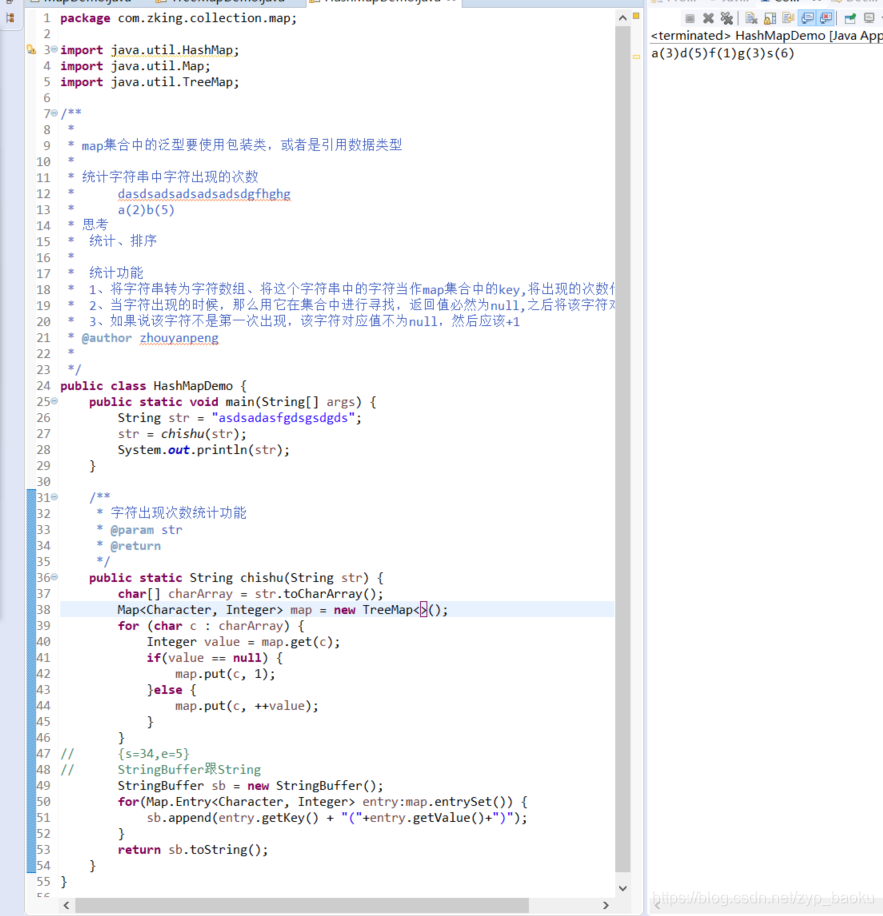Image resolution: width=883 pixels, height=916 pixels.
Task: Click the dasdsadsadsadsadsdgfhghg comment text
Action: pyautogui.click(x=204, y=194)
